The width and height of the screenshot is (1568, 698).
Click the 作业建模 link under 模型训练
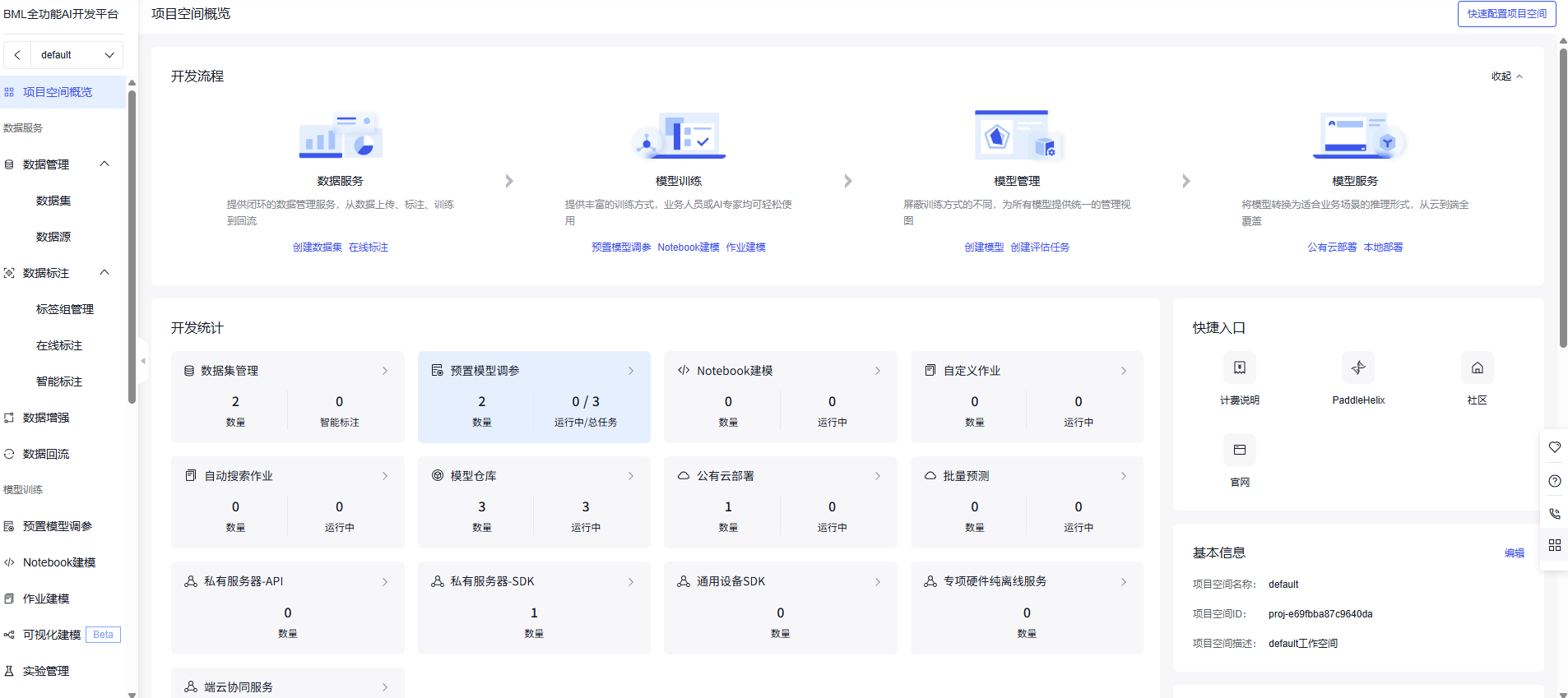coord(746,247)
